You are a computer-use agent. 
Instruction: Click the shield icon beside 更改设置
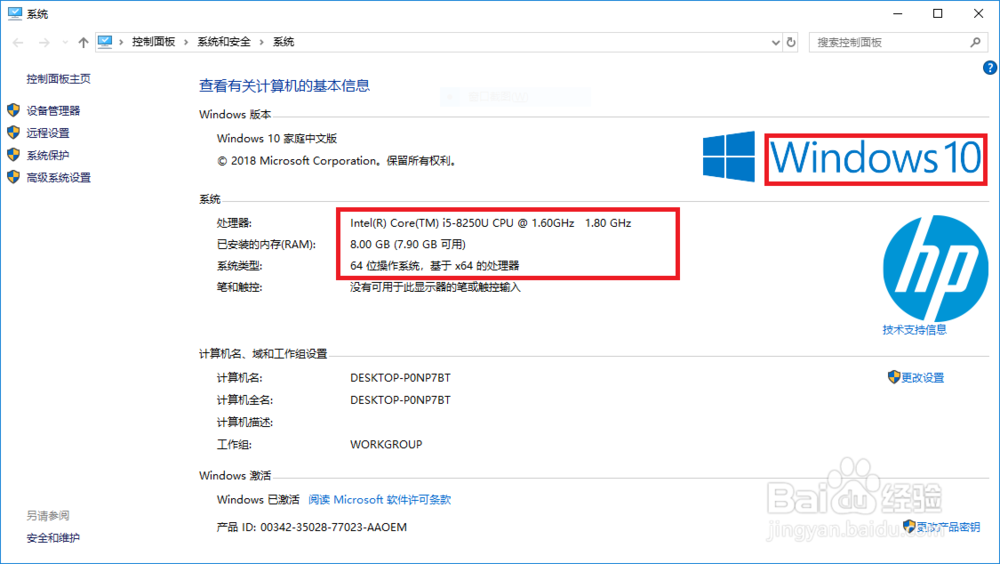point(893,377)
